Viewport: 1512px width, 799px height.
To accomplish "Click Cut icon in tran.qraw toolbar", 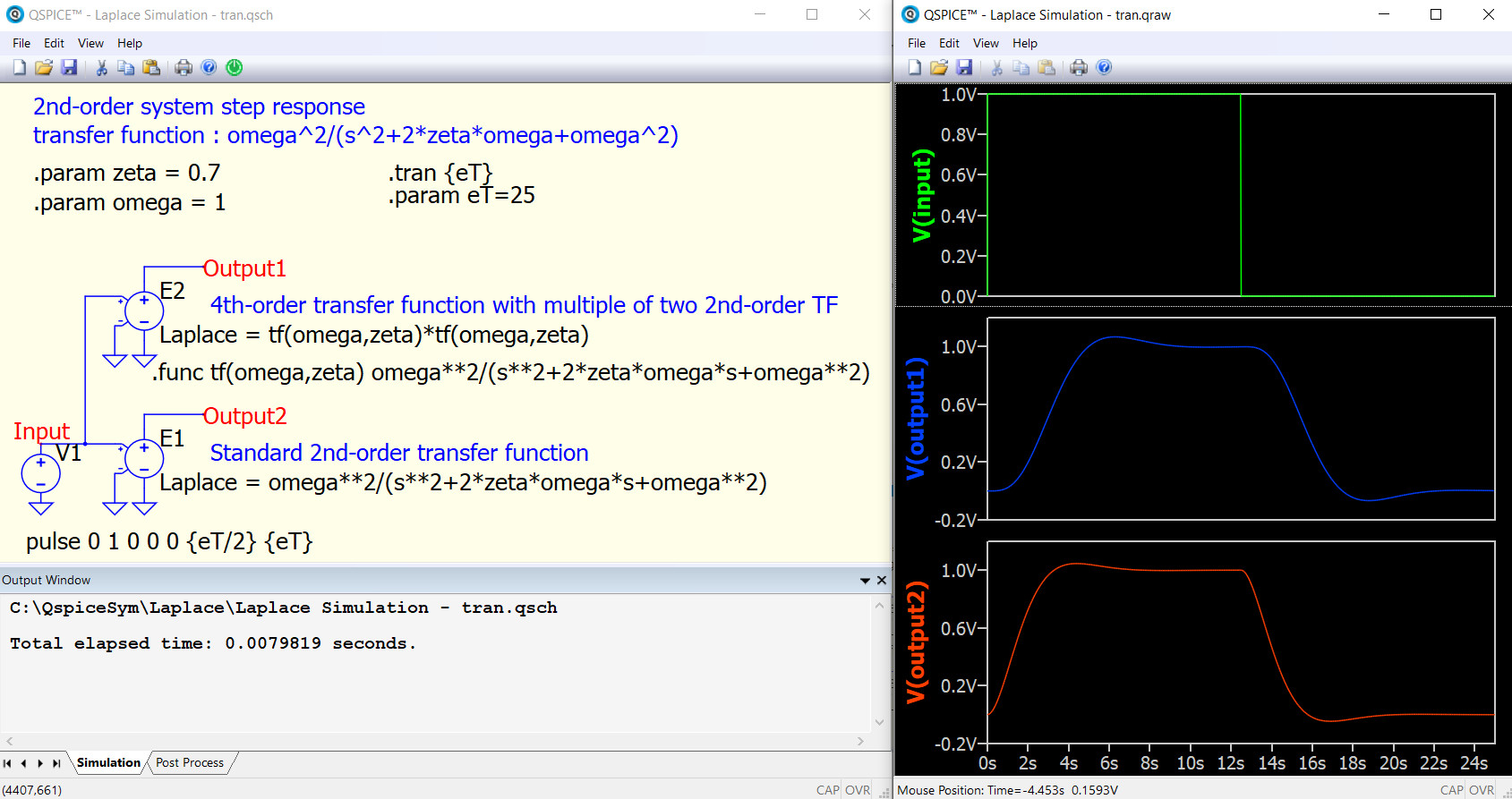I will tap(996, 67).
